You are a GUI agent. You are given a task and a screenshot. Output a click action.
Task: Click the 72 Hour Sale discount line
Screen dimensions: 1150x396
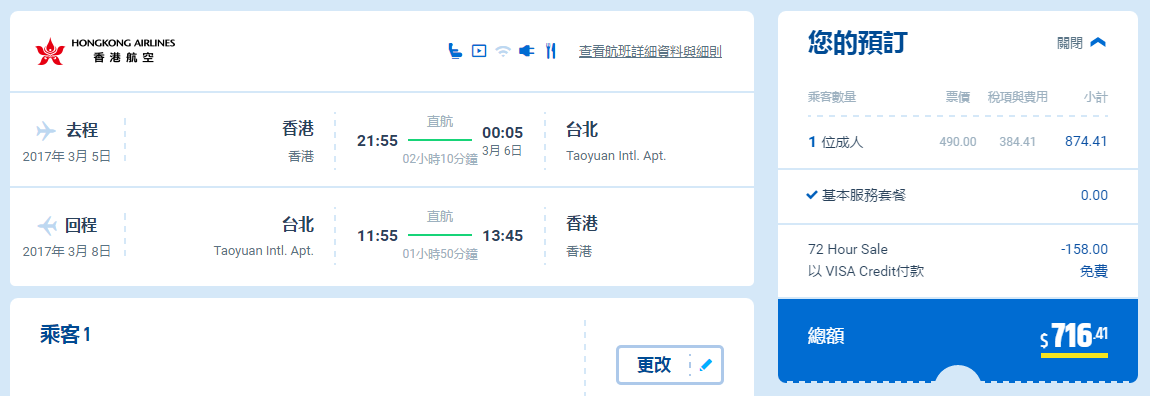[957, 249]
